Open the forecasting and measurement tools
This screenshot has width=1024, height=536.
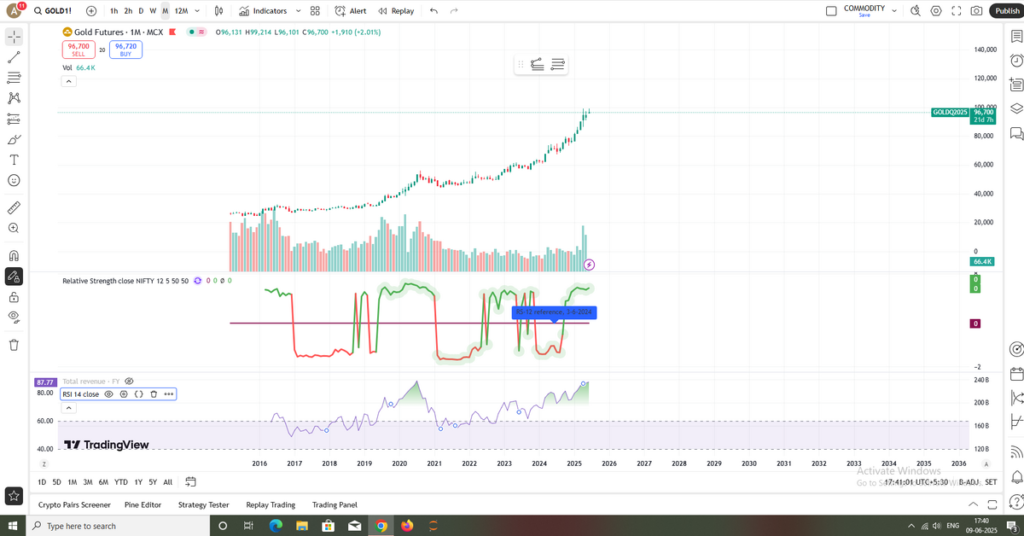click(x=14, y=119)
